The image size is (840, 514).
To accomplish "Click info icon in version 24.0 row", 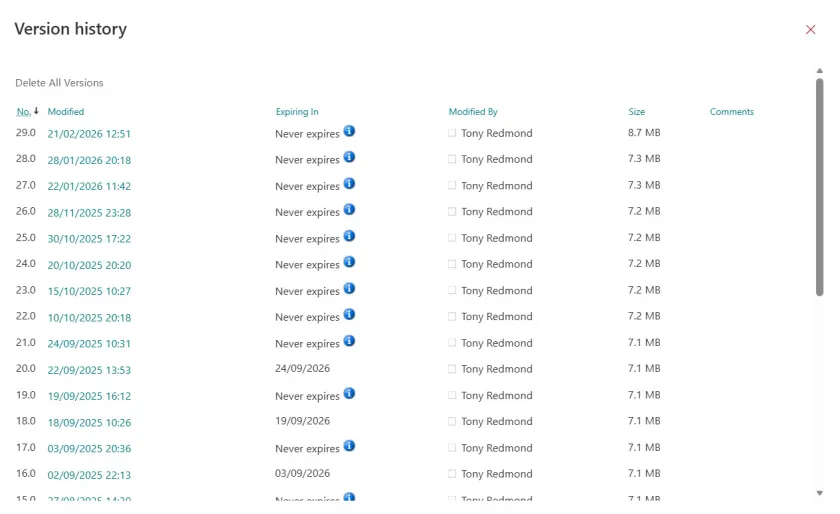I will (349, 262).
